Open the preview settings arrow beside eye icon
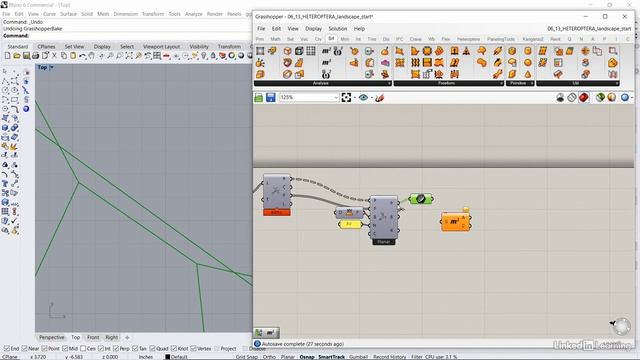The height and width of the screenshot is (360, 640). click(372, 98)
